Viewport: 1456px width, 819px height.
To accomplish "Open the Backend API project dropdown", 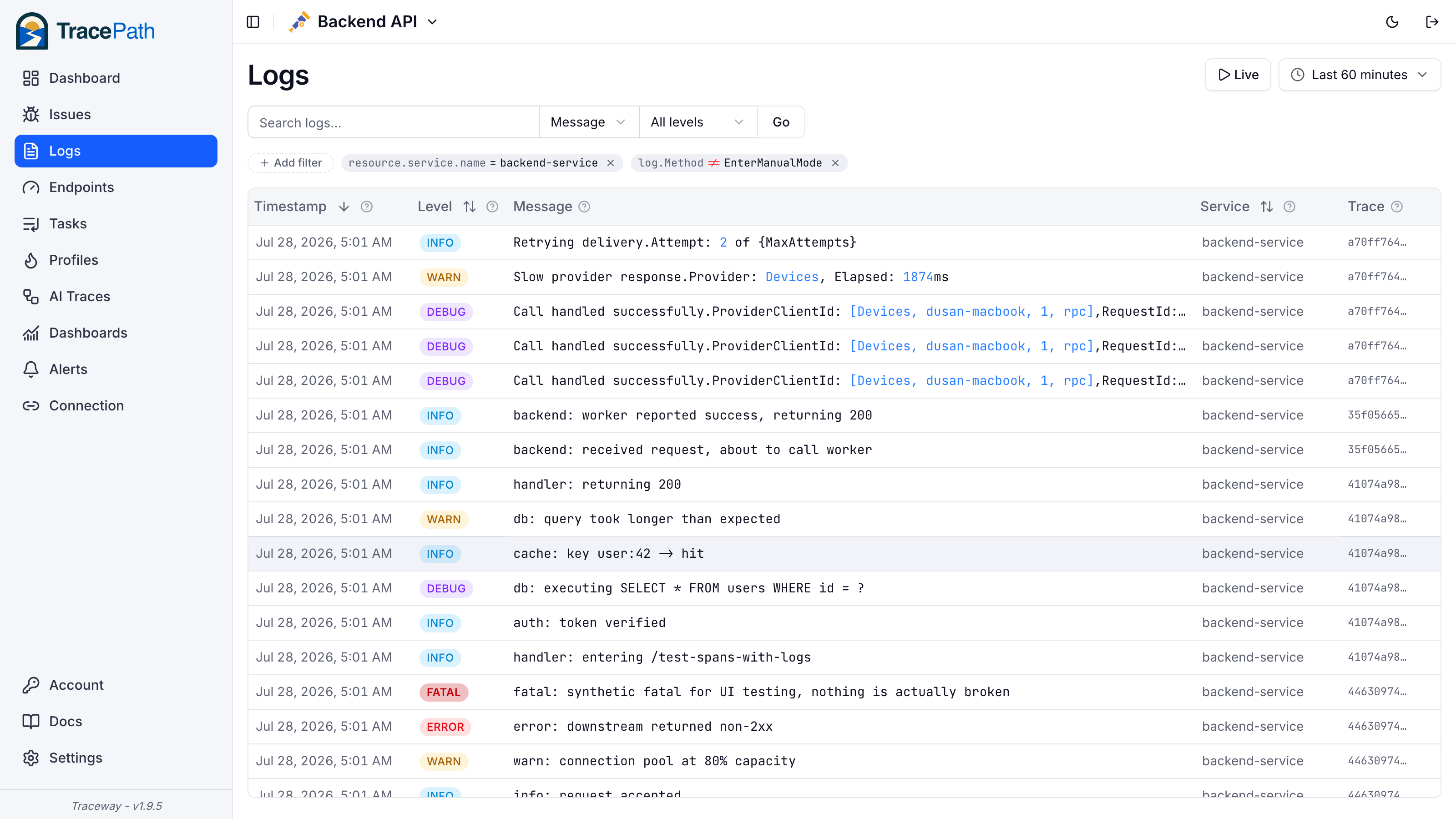I will pos(364,21).
